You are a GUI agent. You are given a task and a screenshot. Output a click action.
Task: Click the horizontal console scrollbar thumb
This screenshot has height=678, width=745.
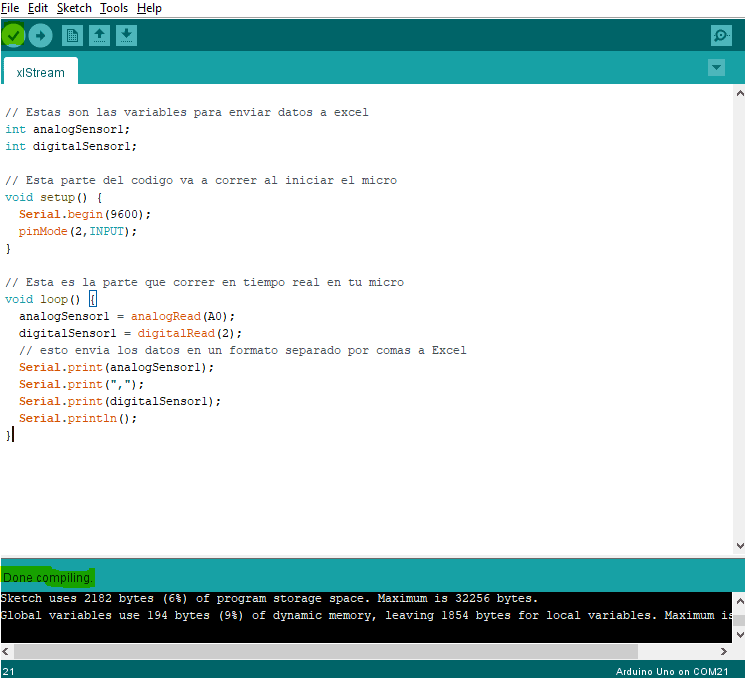click(x=326, y=651)
